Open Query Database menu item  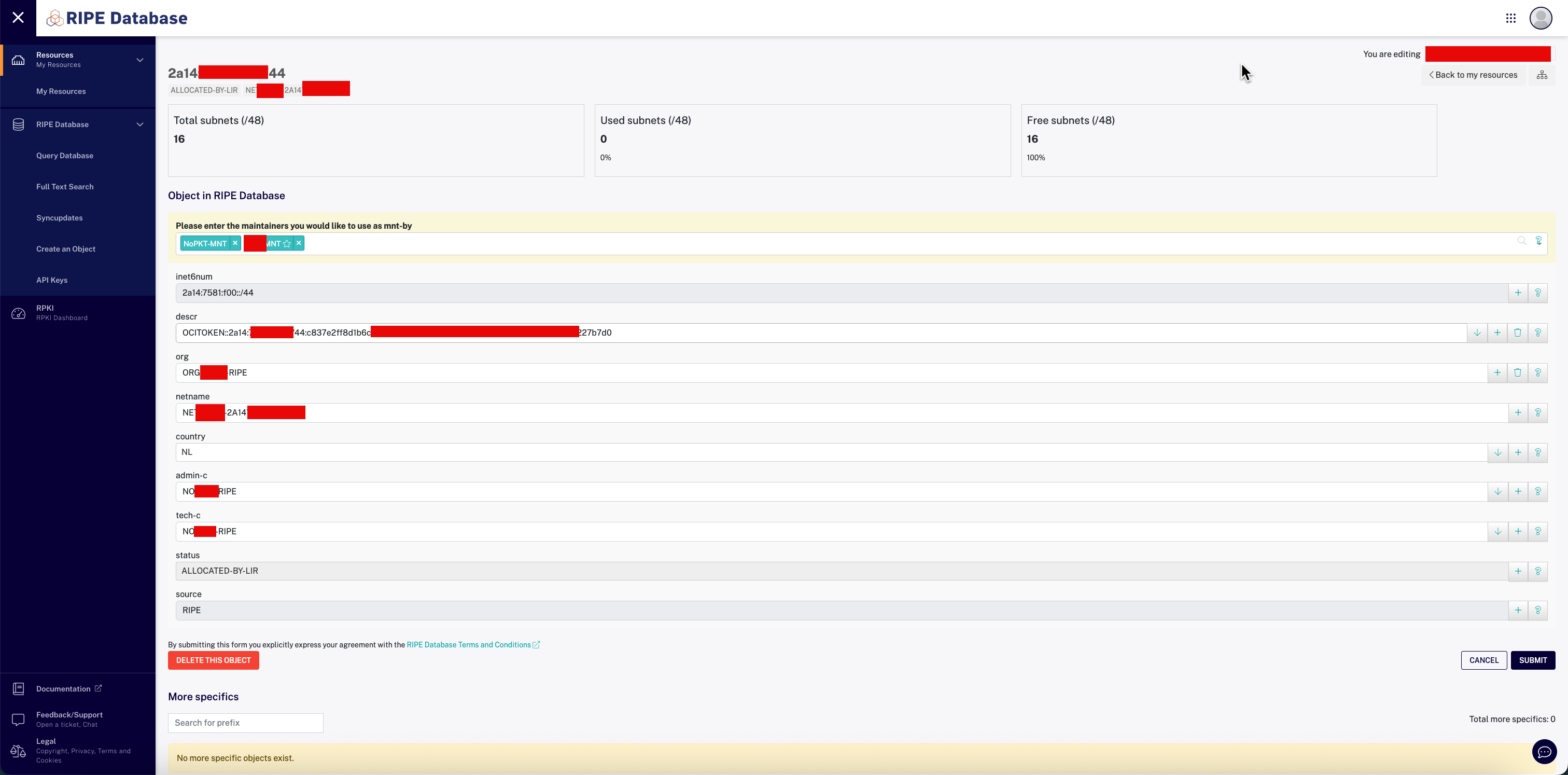click(x=64, y=155)
